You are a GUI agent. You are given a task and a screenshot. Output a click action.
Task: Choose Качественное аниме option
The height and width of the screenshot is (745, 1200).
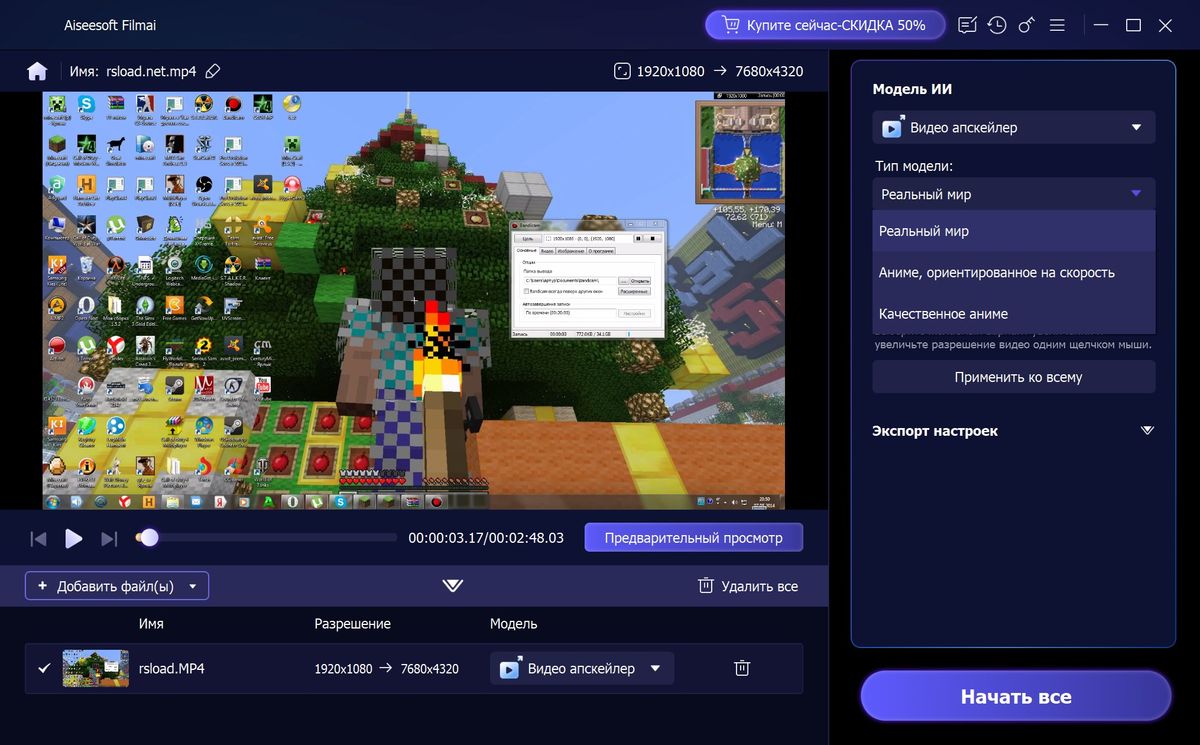pos(1014,313)
